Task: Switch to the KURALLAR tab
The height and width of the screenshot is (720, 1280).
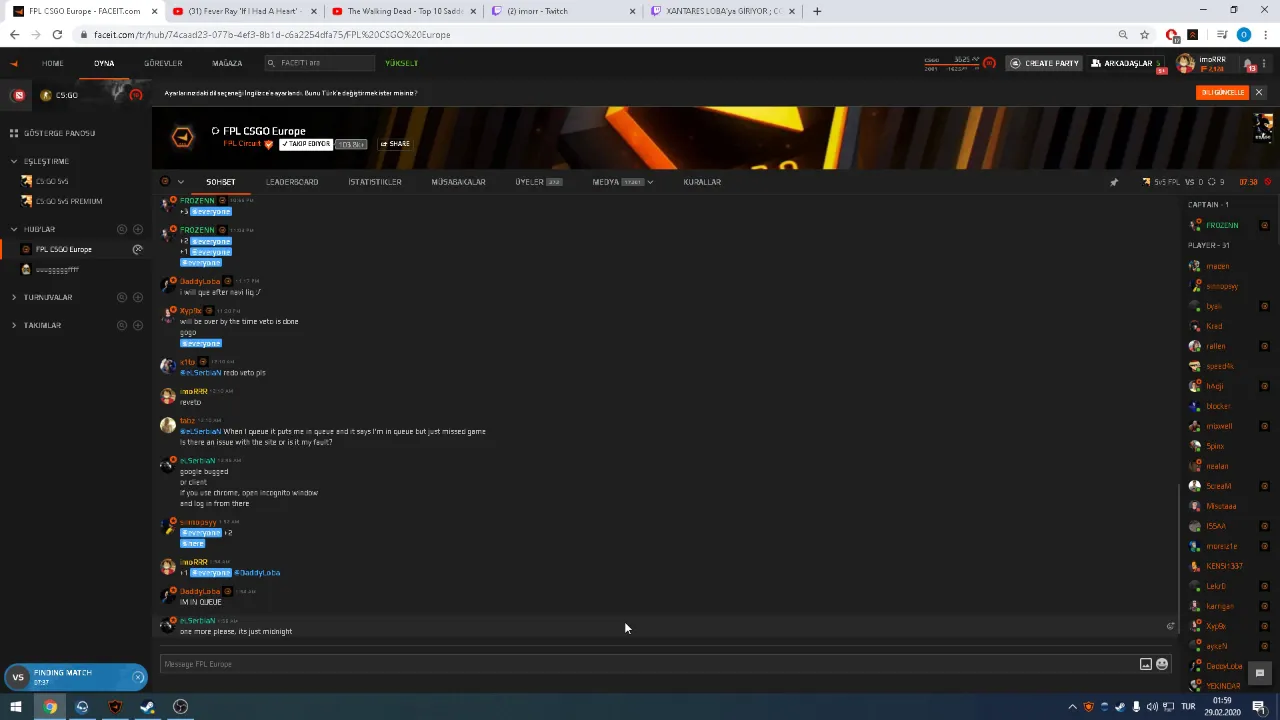Action: (x=702, y=182)
